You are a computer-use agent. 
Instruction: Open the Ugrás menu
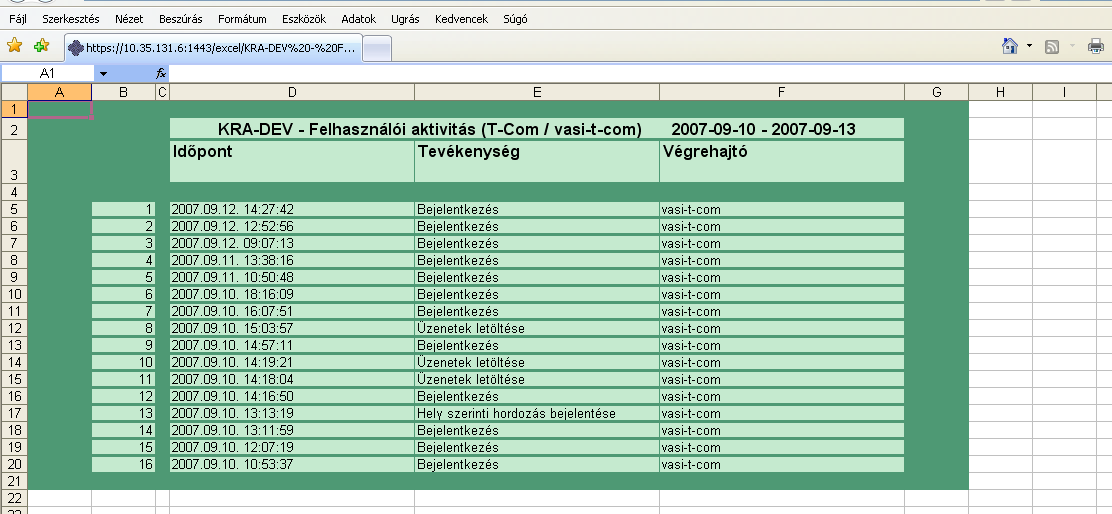pos(406,19)
